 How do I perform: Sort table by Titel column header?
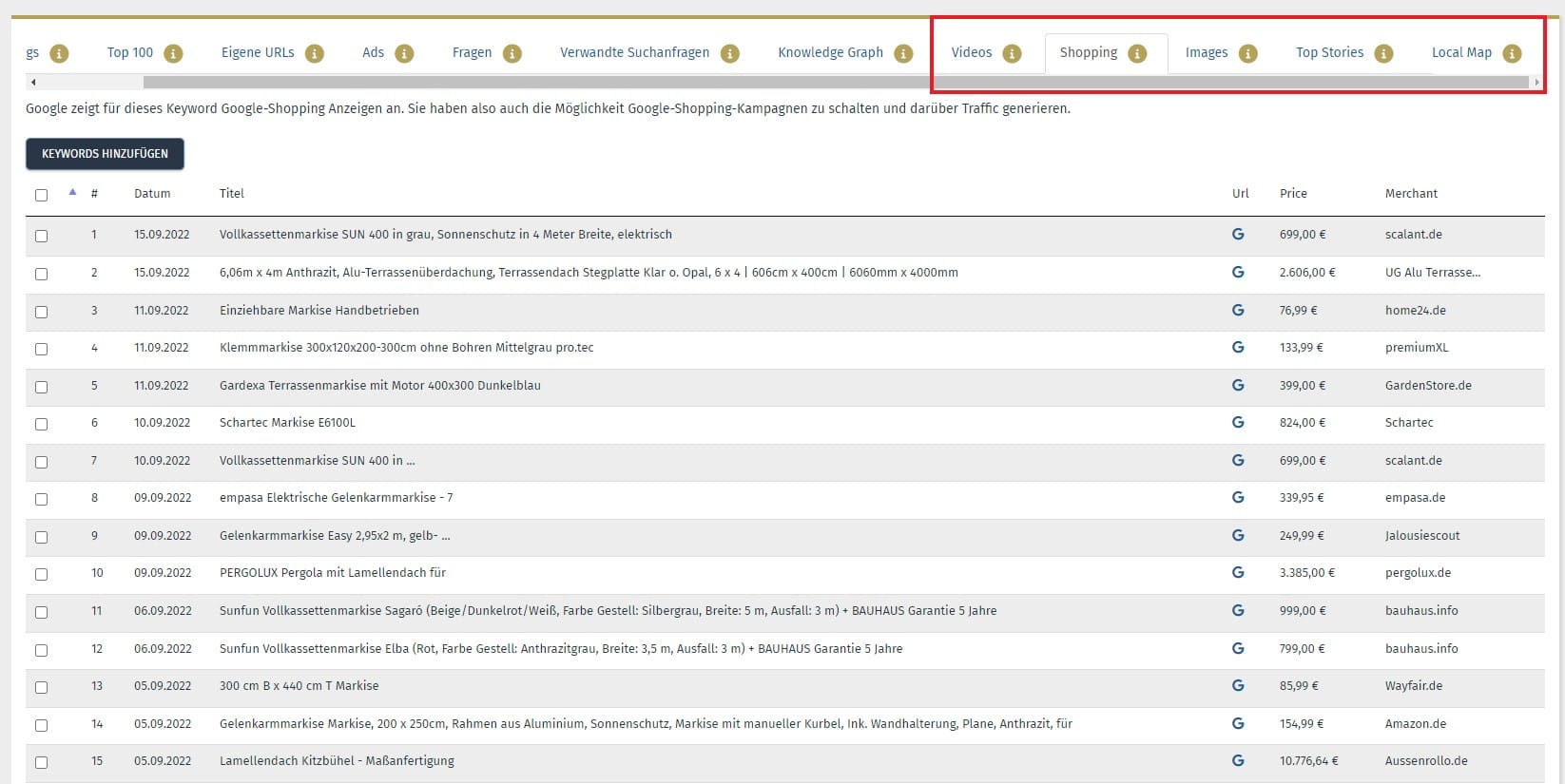click(232, 193)
